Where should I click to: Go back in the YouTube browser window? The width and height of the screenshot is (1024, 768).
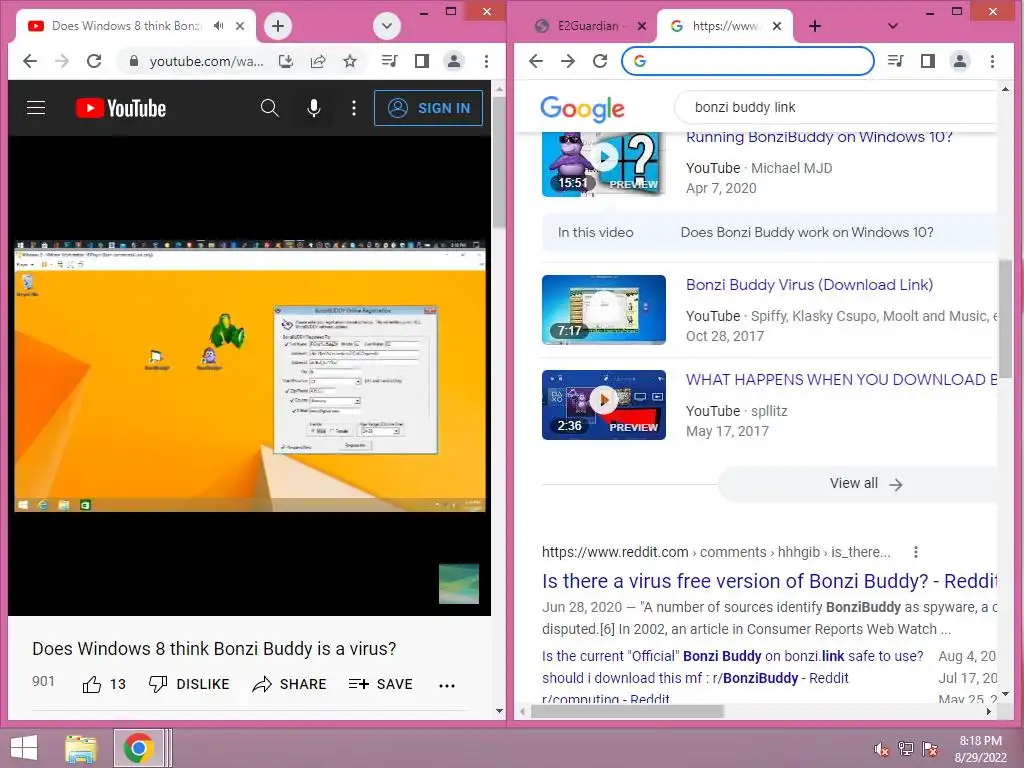coord(29,61)
